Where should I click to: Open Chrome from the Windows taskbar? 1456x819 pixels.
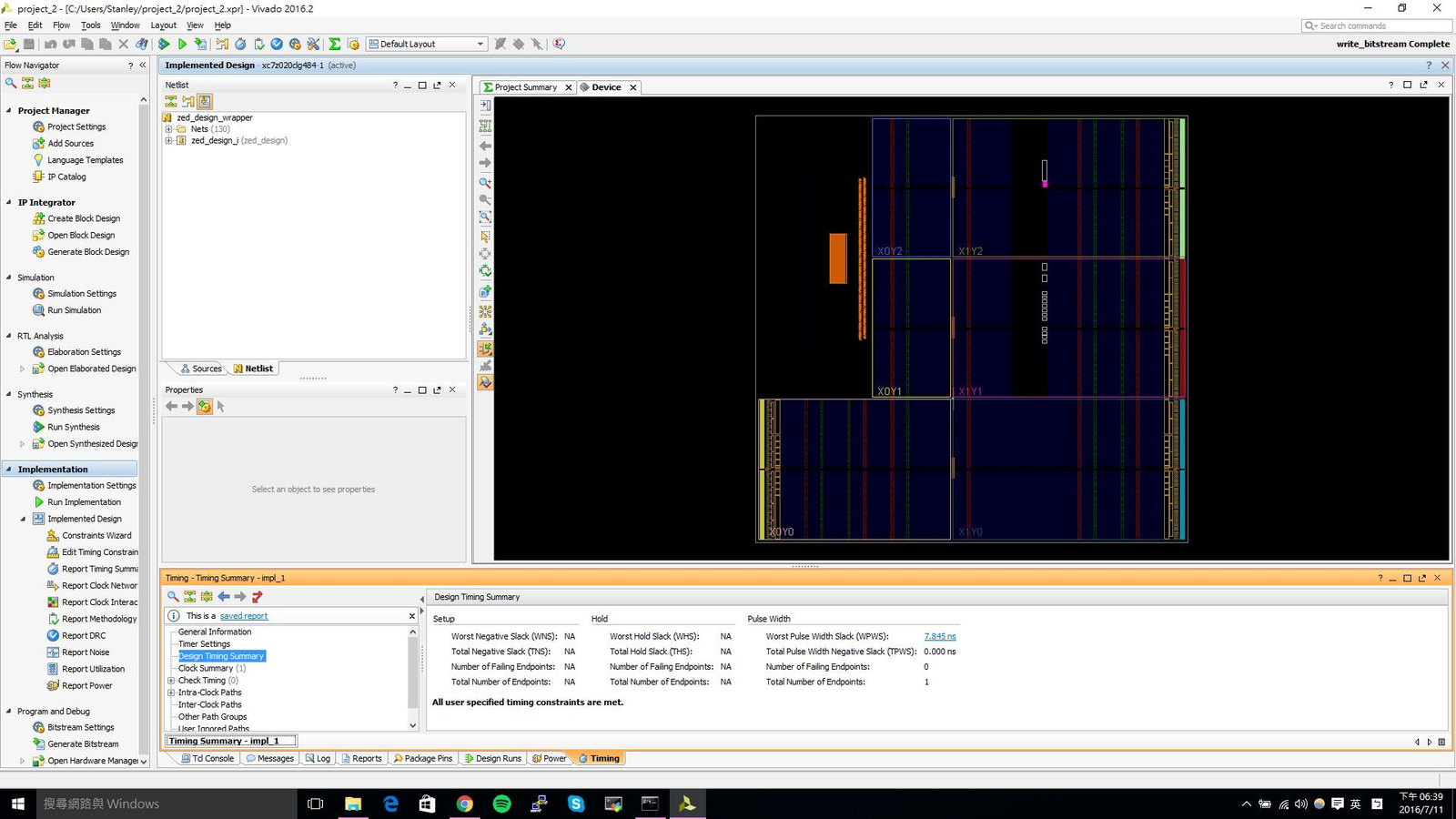[464, 804]
